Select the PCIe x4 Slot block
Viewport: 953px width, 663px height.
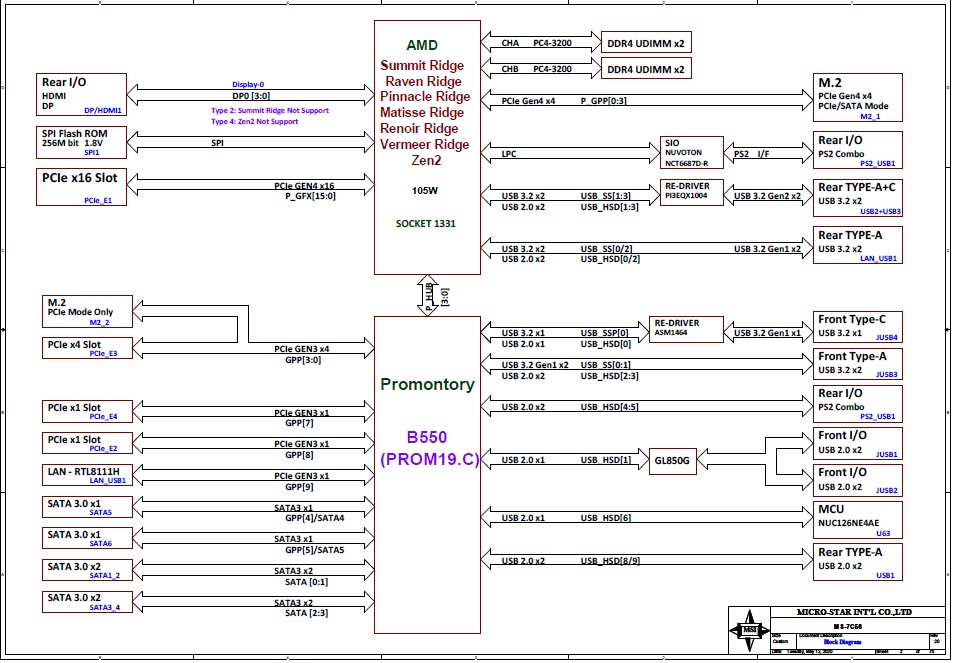82,347
